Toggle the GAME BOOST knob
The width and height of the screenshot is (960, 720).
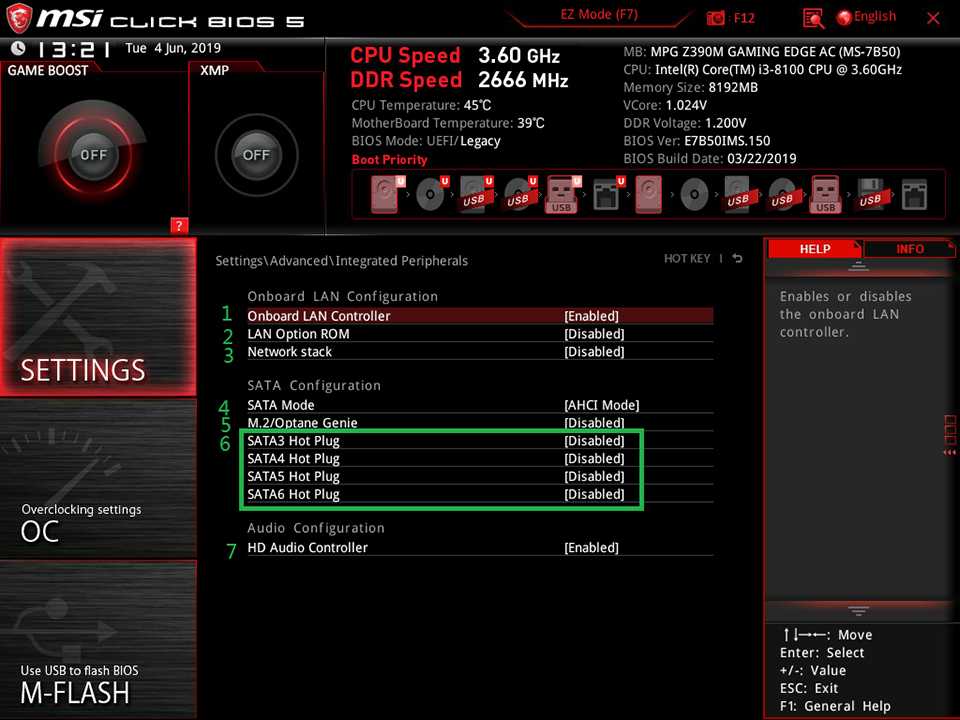click(x=93, y=155)
